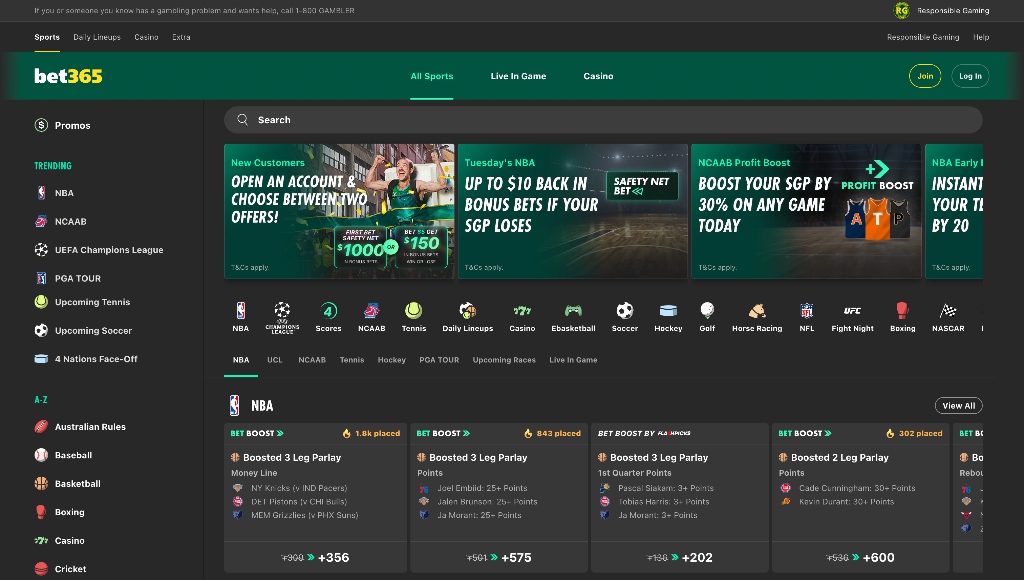This screenshot has height=580, width=1024.
Task: Select the NFL shield icon
Action: coord(807,311)
